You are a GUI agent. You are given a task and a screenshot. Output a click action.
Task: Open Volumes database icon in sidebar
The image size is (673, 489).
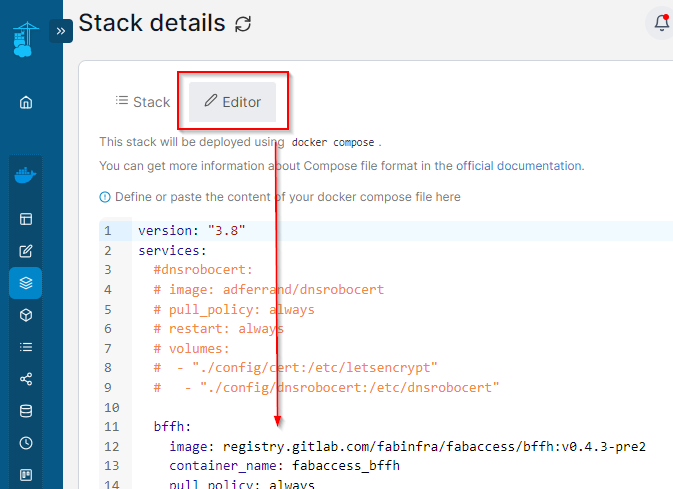pyautogui.click(x=26, y=411)
